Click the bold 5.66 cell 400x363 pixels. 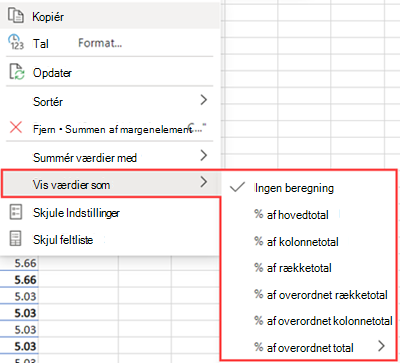pyautogui.click(x=19, y=280)
